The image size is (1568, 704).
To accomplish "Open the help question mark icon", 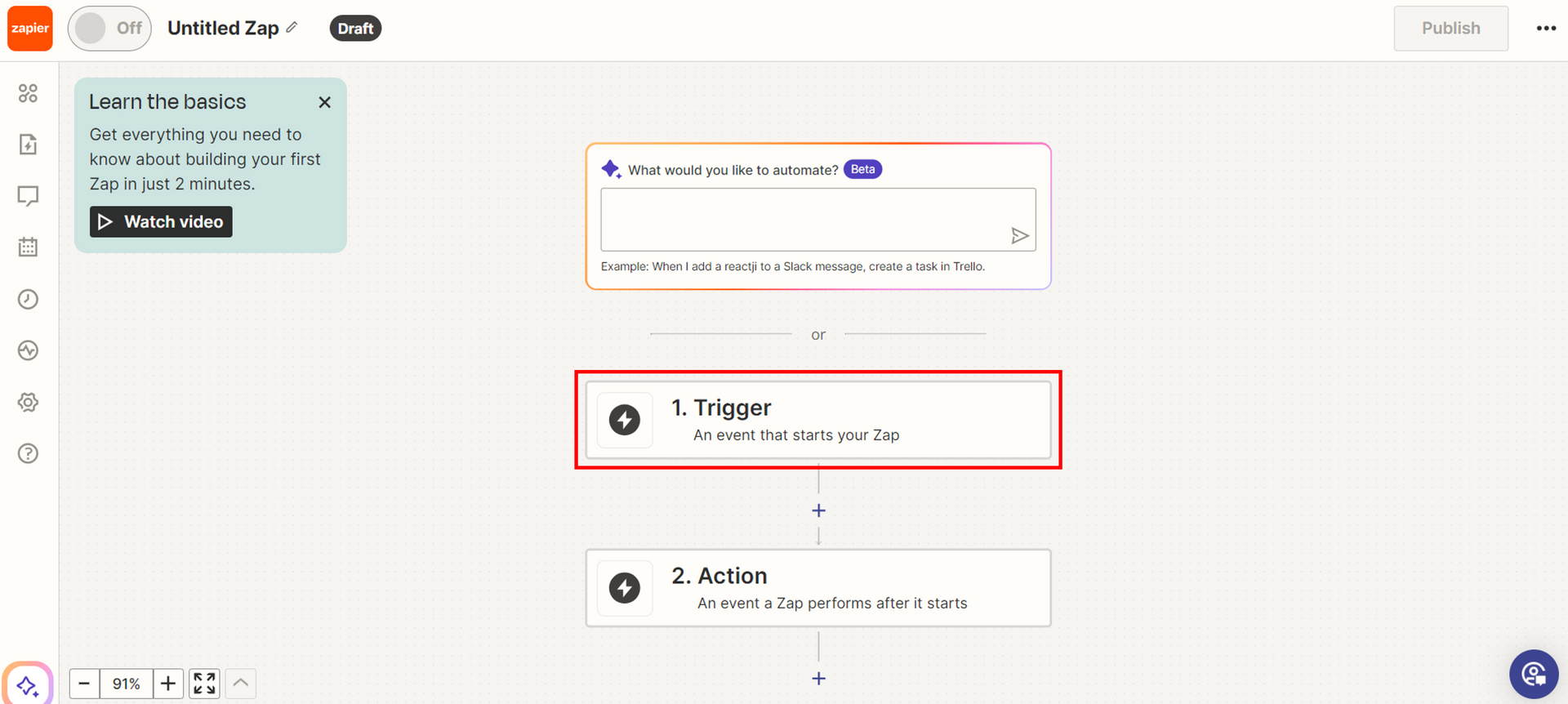I will click(28, 453).
